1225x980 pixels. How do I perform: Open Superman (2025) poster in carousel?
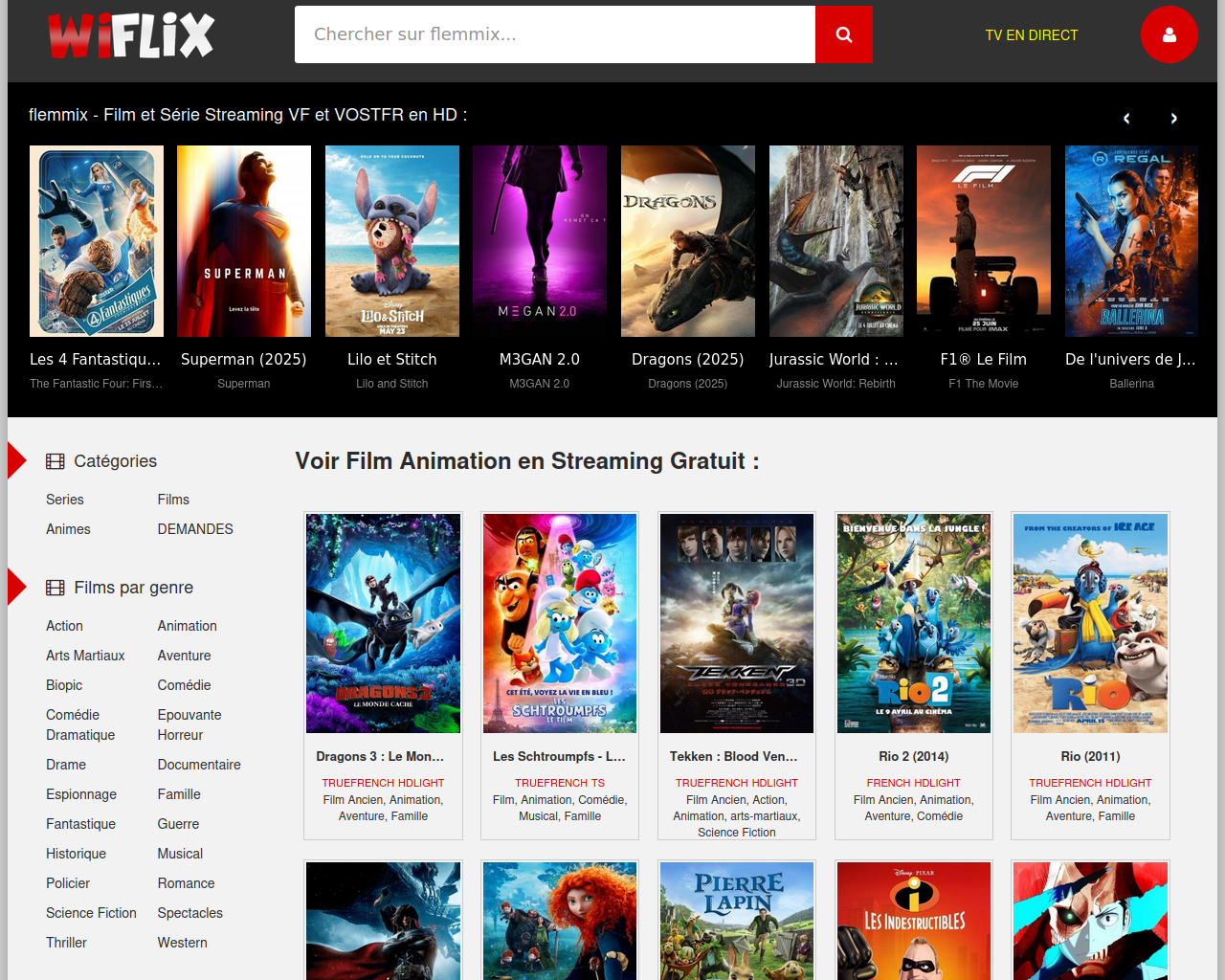coord(244,241)
